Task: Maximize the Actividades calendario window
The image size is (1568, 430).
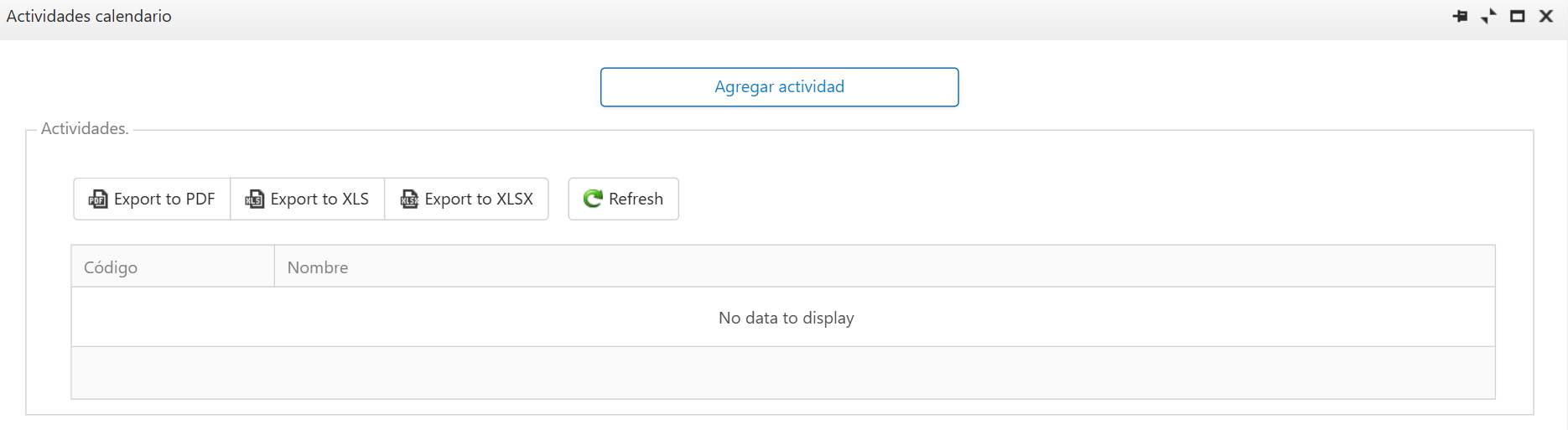Action: point(1517,16)
